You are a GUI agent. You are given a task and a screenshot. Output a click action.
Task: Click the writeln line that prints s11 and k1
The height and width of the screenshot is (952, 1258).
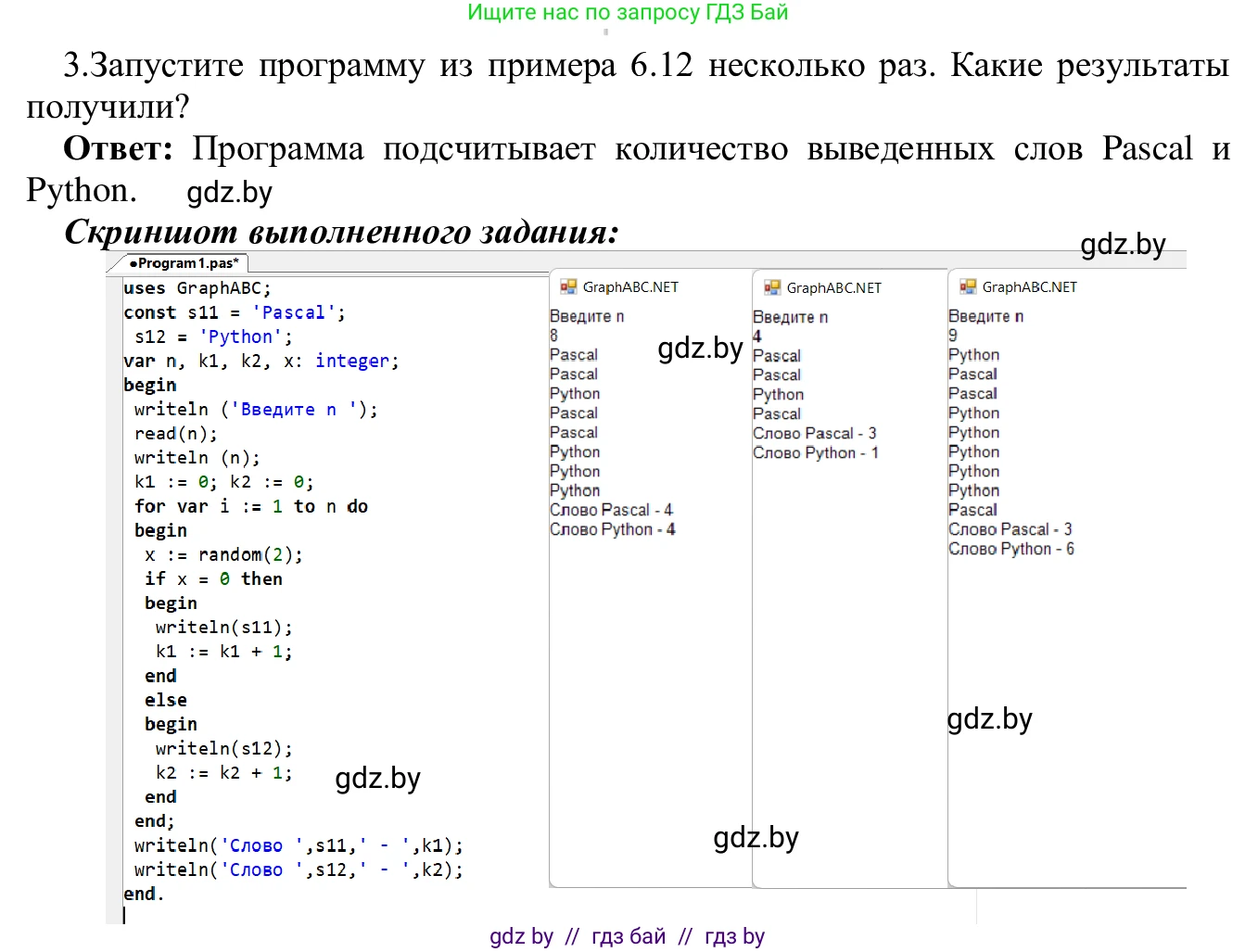tap(298, 845)
